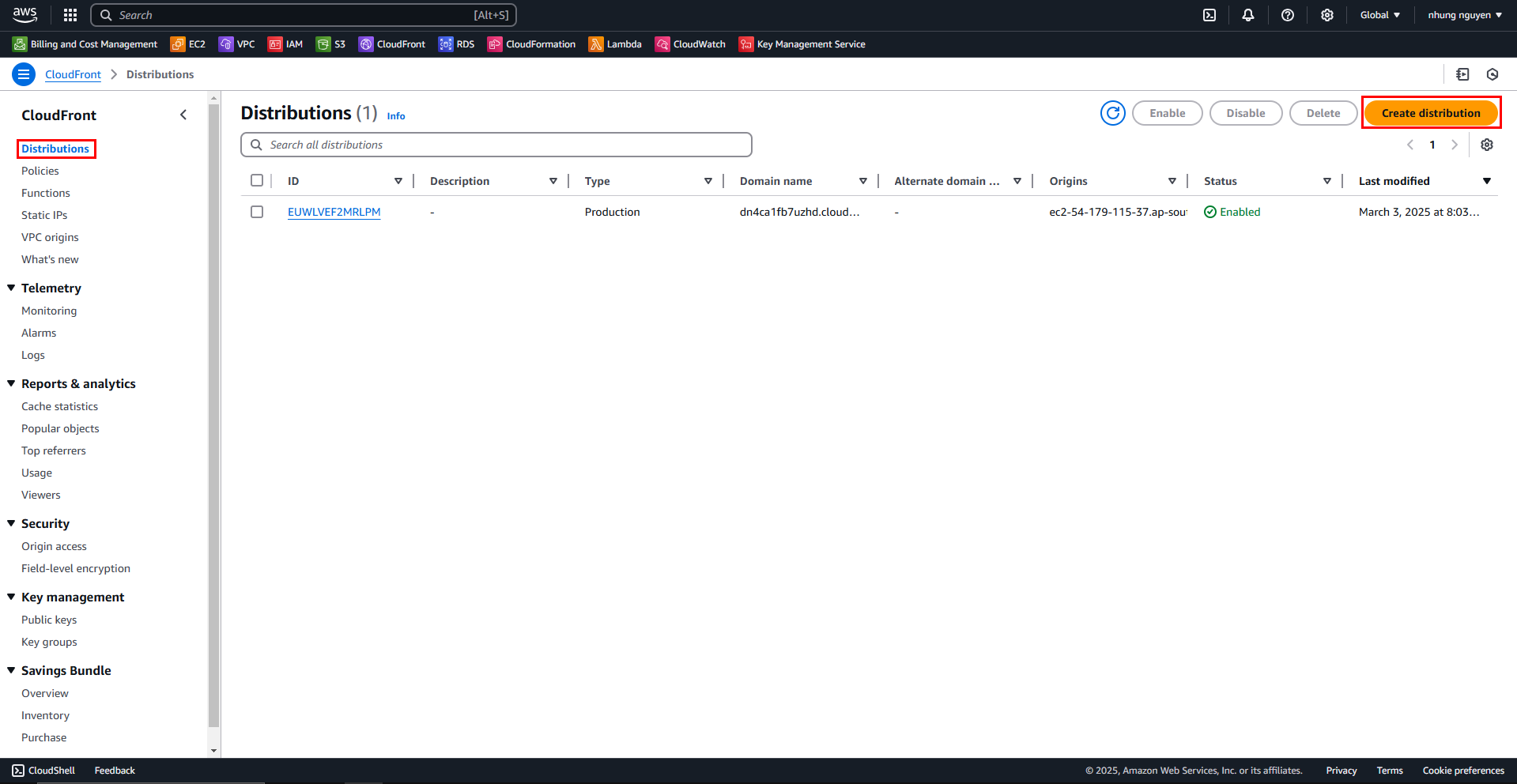Click the Disable button

coord(1246,113)
